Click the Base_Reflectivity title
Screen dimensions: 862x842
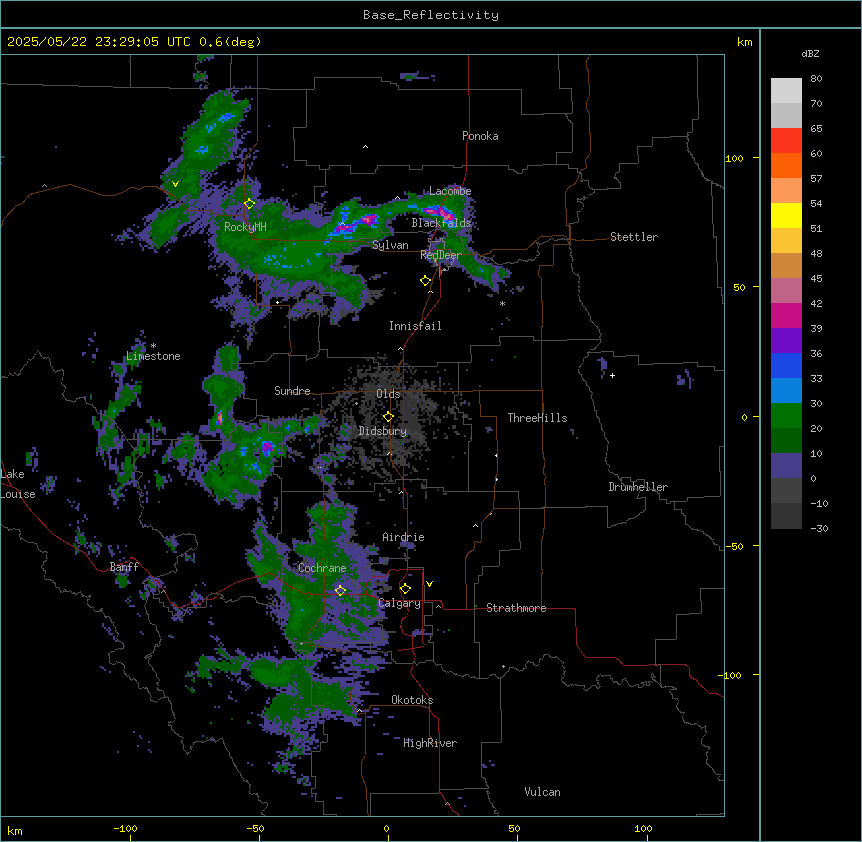[x=431, y=15]
